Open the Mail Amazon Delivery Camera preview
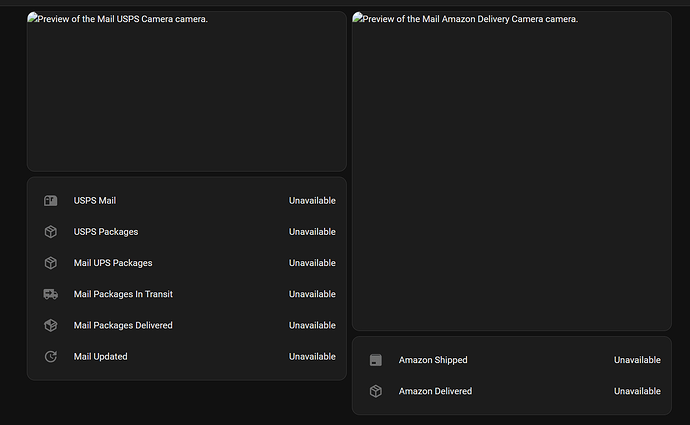This screenshot has height=425, width=690. 512,171
